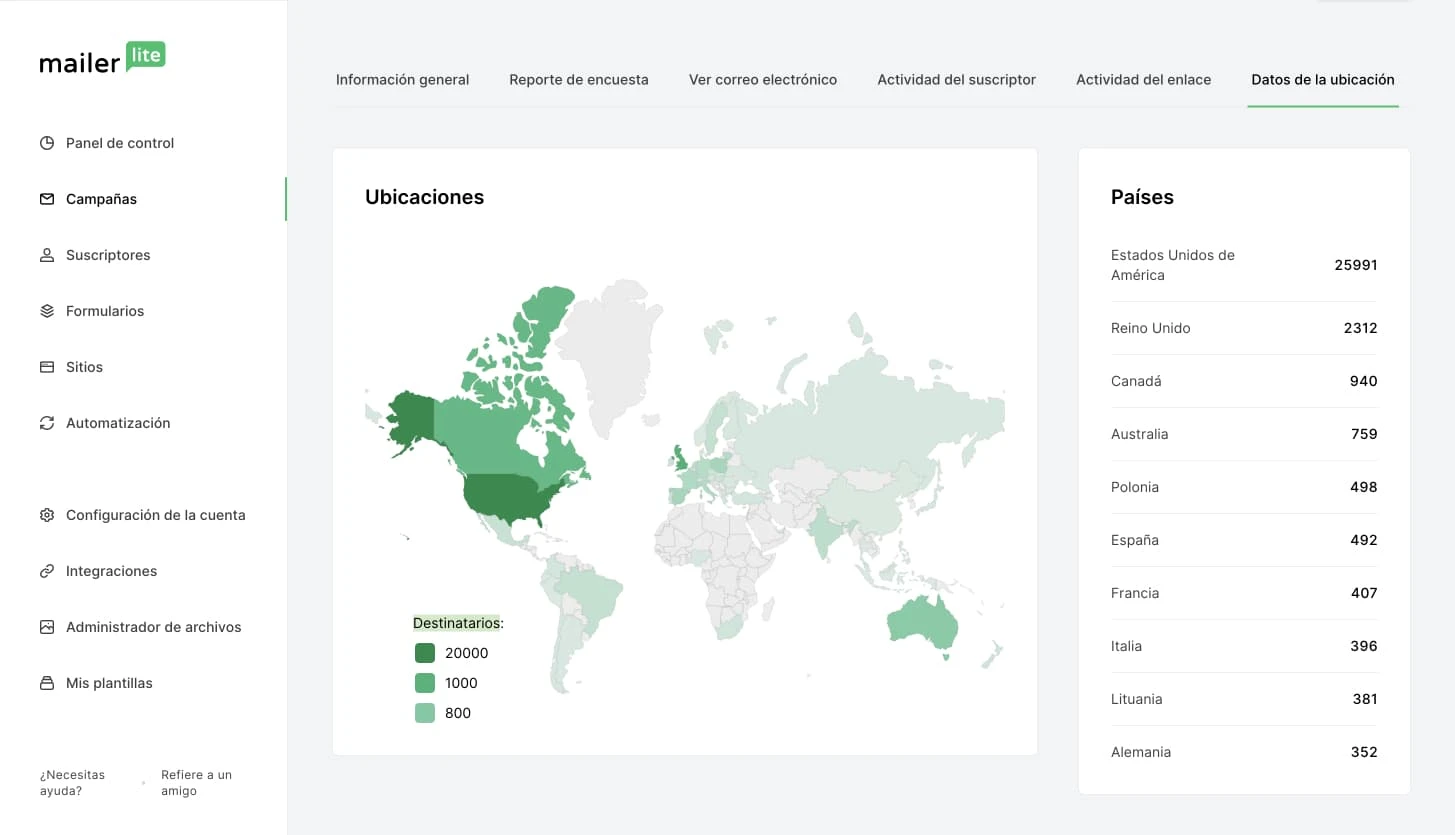1455x835 pixels.
Task: Click the Sitios browser icon
Action: coord(47,367)
